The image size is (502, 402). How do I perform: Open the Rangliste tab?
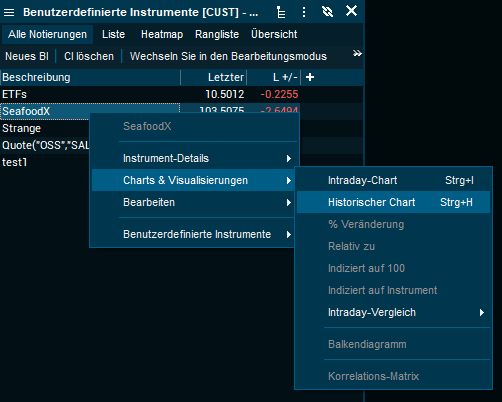(217, 34)
